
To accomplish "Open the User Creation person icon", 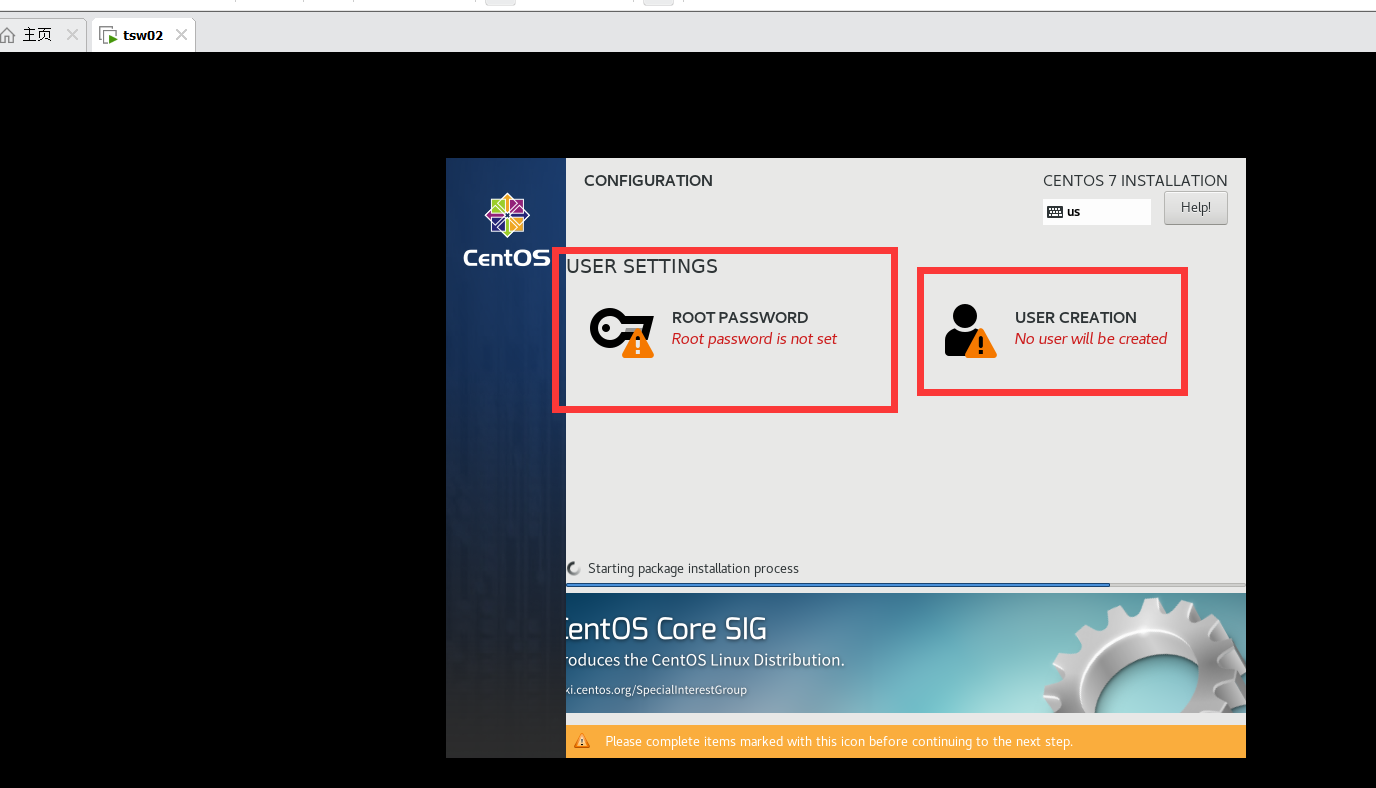I will 970,331.
